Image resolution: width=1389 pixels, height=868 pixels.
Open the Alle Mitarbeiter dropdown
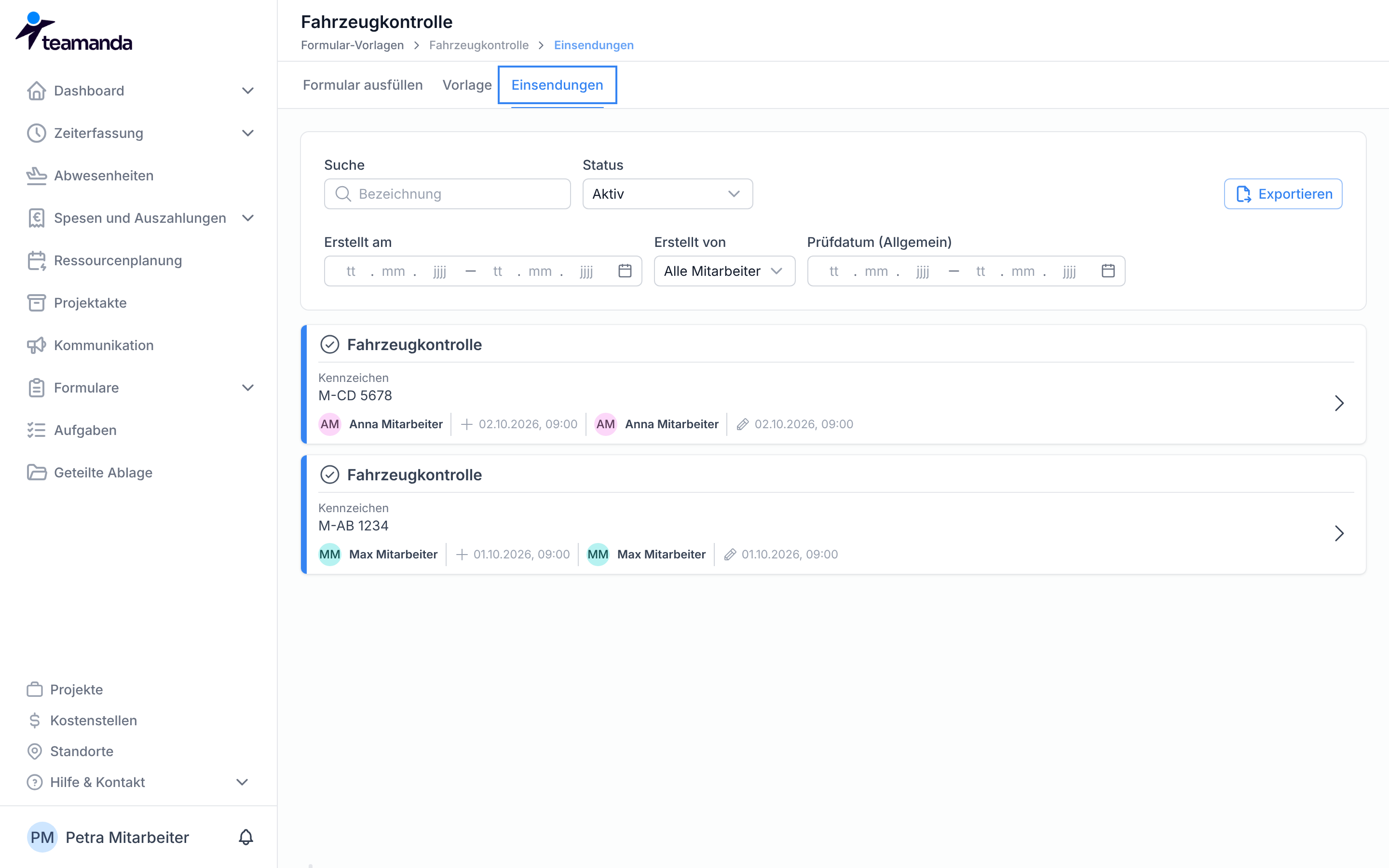click(x=724, y=271)
